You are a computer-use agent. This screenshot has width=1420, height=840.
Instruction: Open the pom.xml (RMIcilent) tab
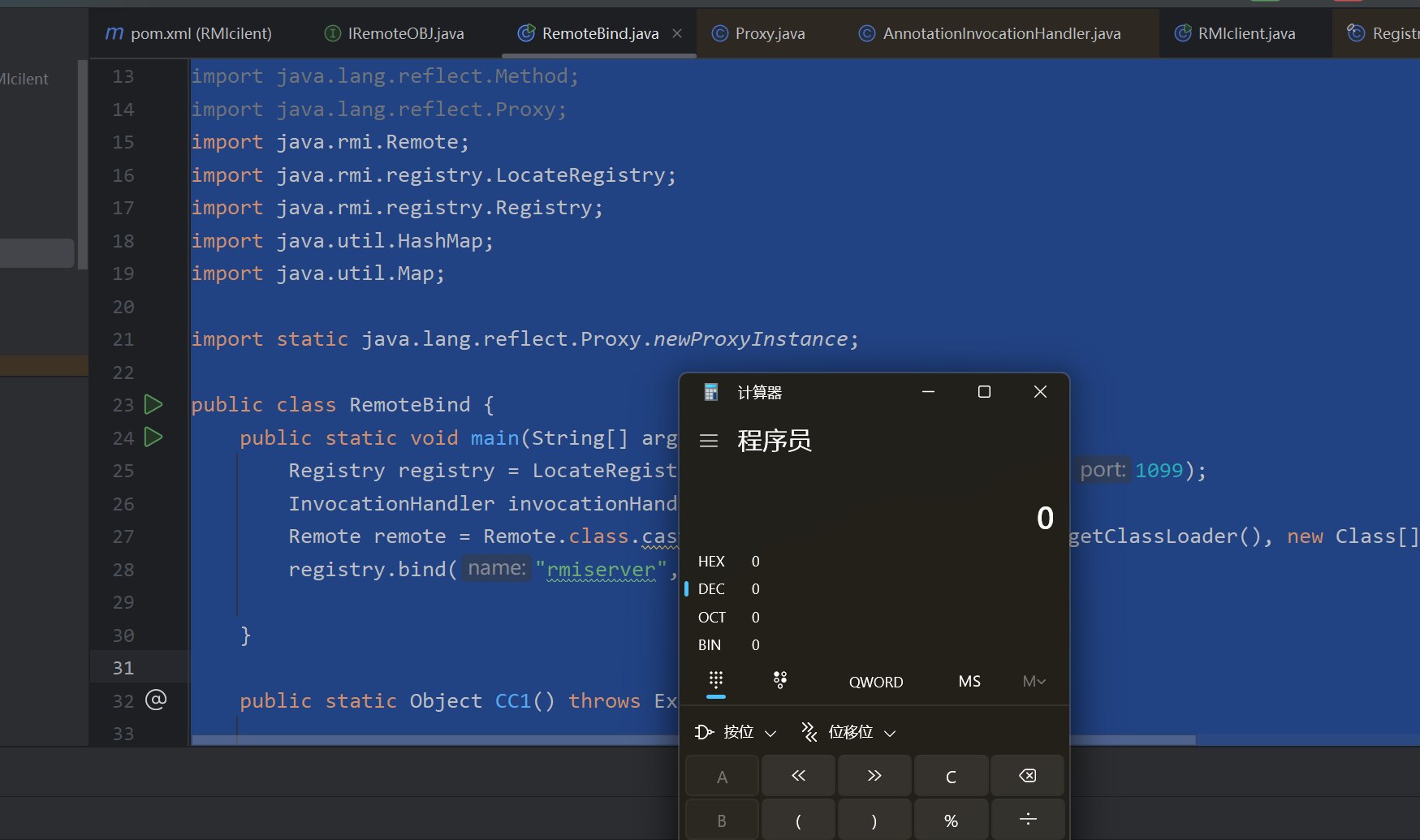189,33
